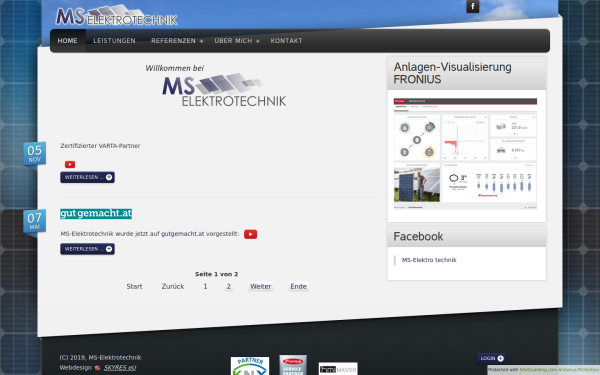Click the hmi MASTER logo in footer
Viewport: 600px width, 375px height.
coord(338,369)
